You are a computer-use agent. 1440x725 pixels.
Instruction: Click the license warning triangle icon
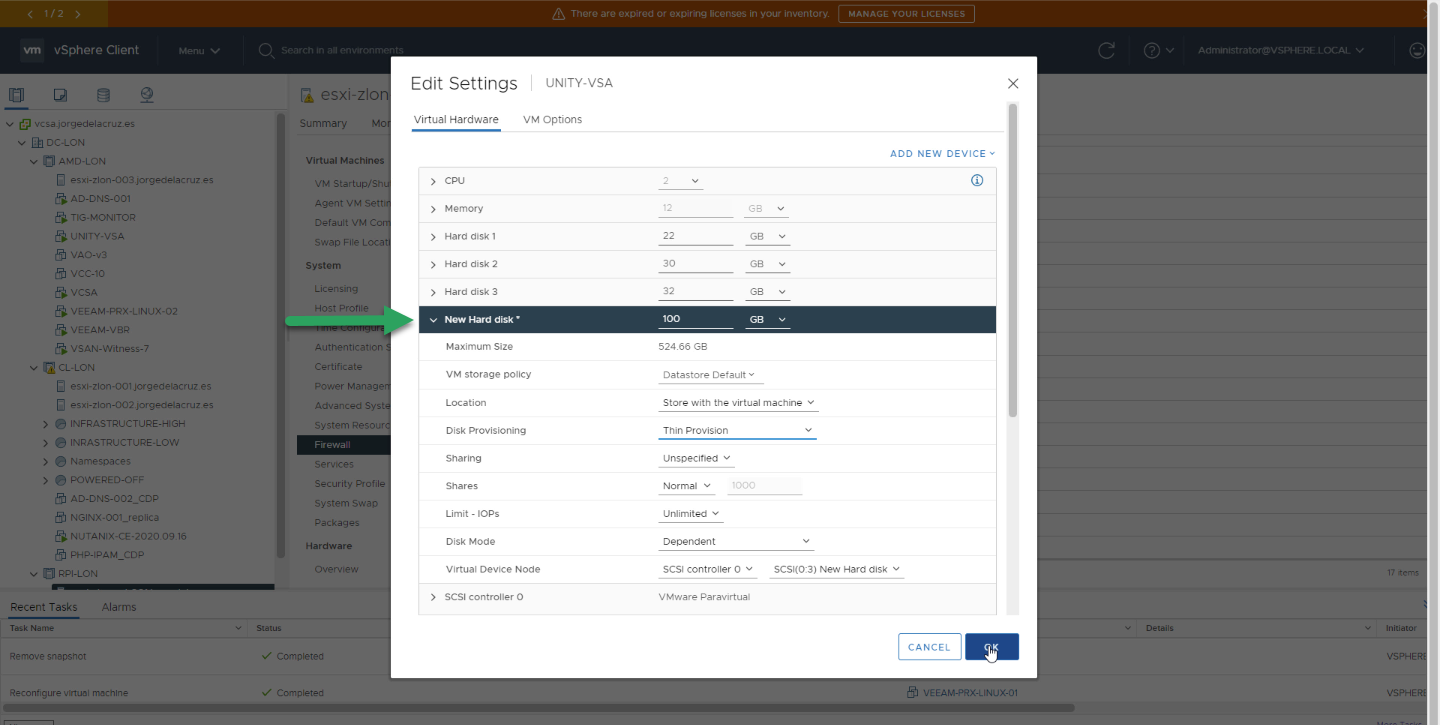click(558, 14)
